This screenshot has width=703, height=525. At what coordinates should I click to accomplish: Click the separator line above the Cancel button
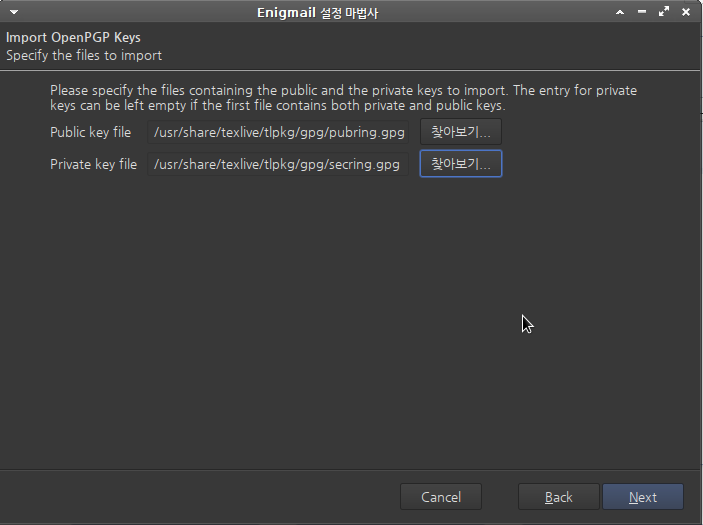pos(350,469)
